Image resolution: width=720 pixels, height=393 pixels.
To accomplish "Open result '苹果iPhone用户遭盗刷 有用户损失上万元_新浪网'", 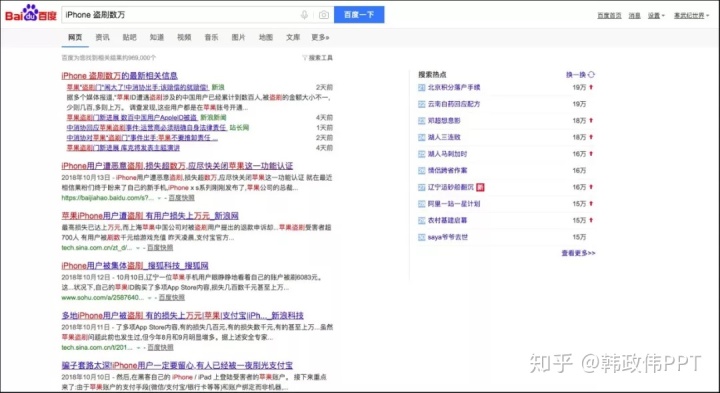I will tap(150, 216).
